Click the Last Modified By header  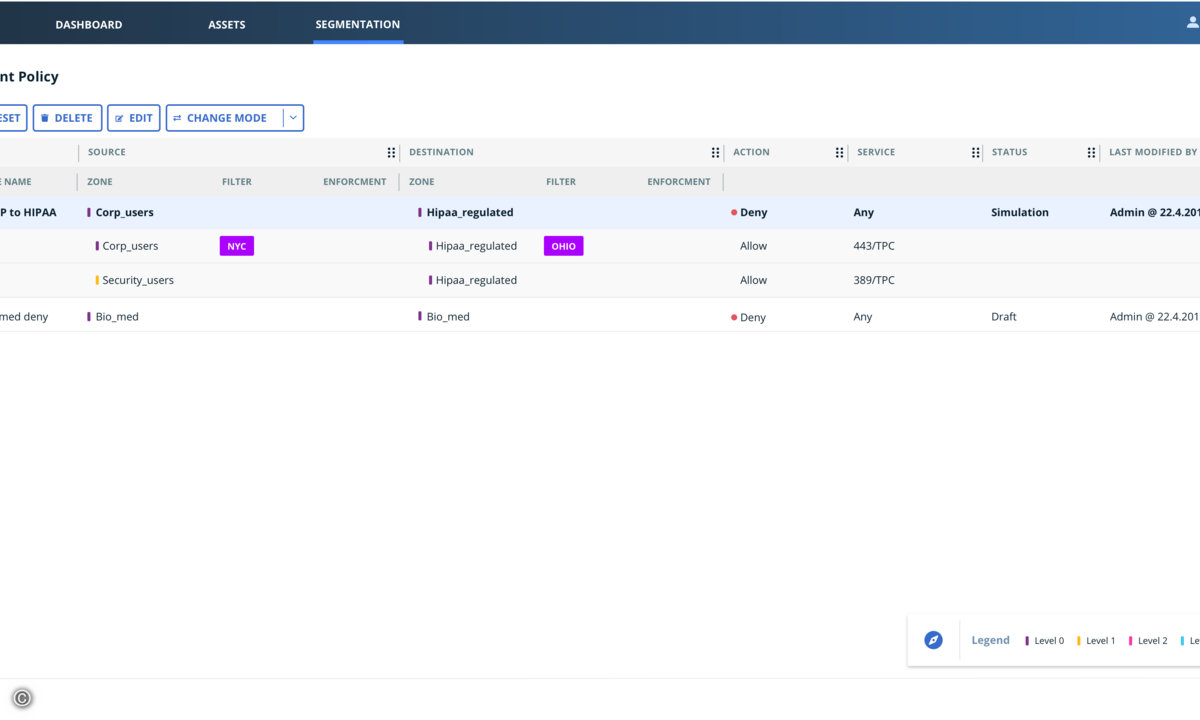(1153, 152)
